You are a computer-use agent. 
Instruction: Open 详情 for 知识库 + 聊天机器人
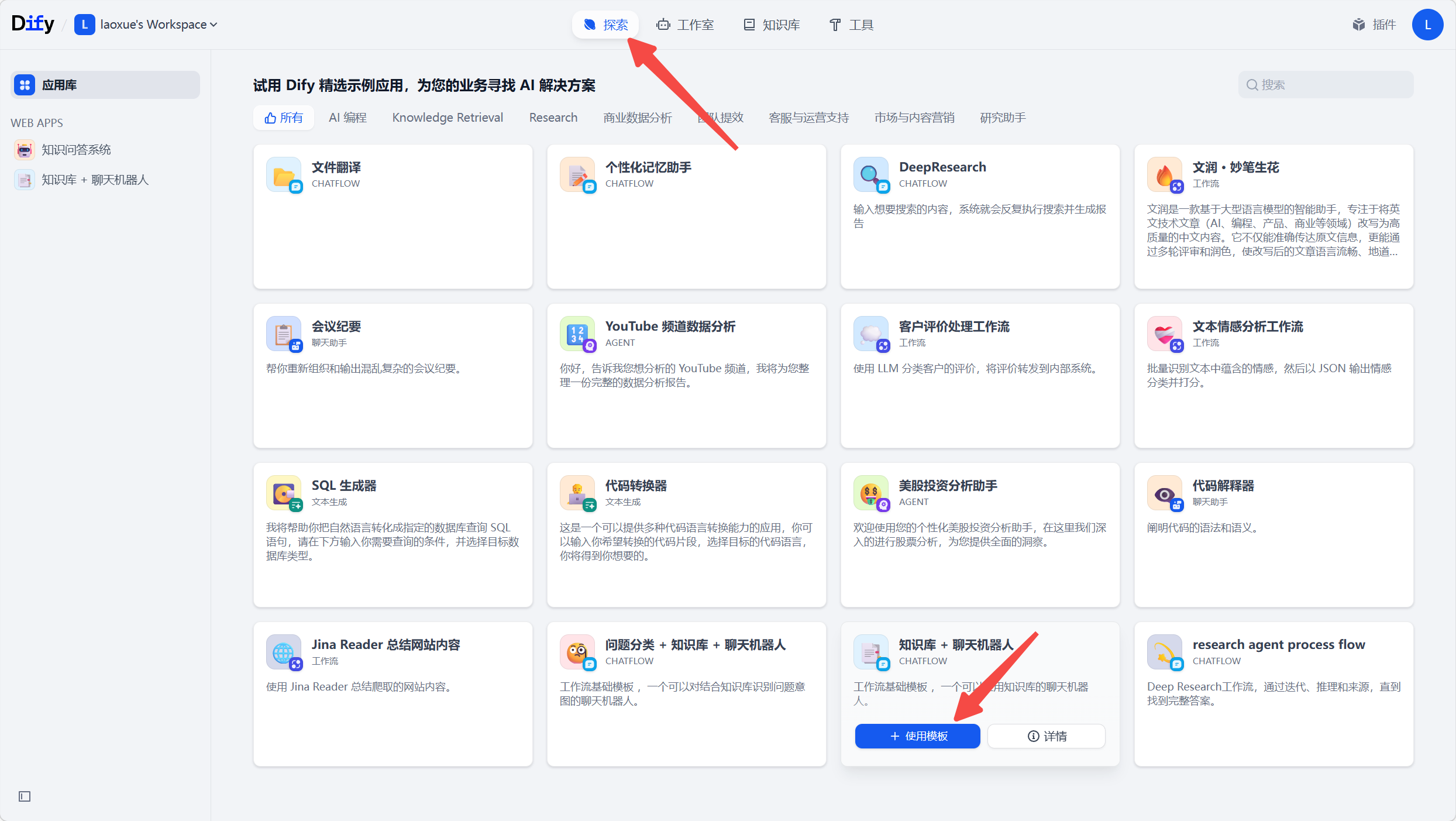pos(1047,736)
